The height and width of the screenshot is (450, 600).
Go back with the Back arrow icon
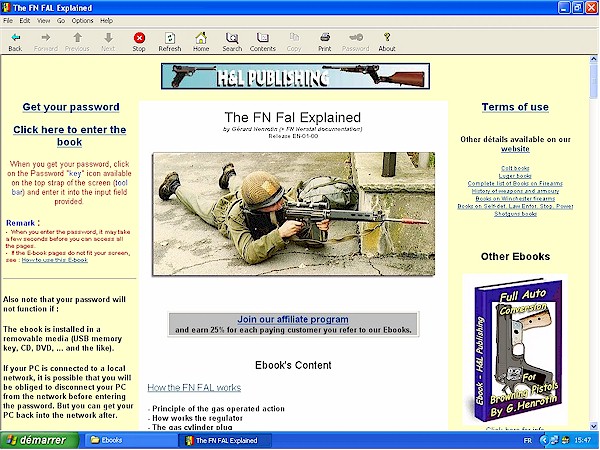click(15, 38)
